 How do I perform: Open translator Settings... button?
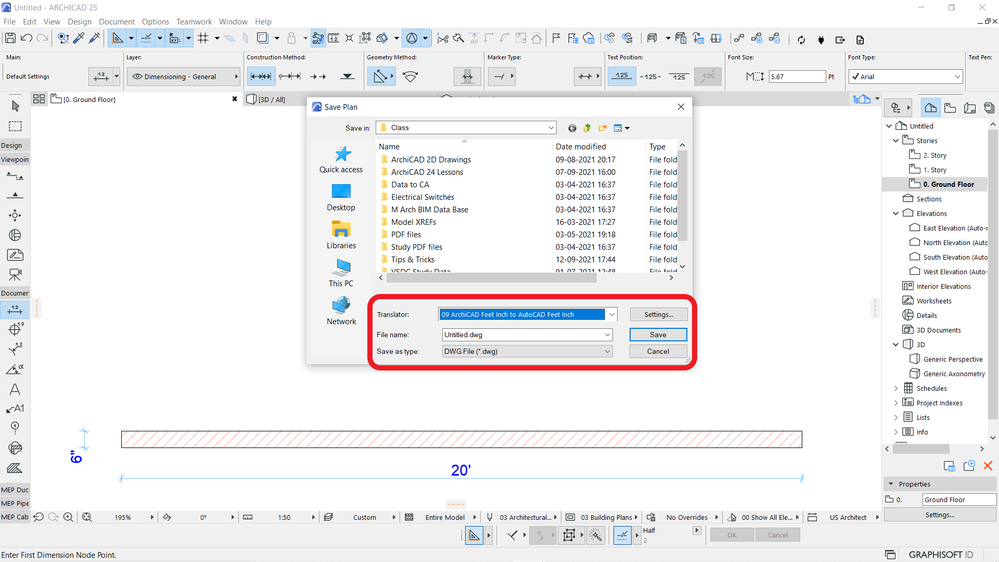pos(658,314)
